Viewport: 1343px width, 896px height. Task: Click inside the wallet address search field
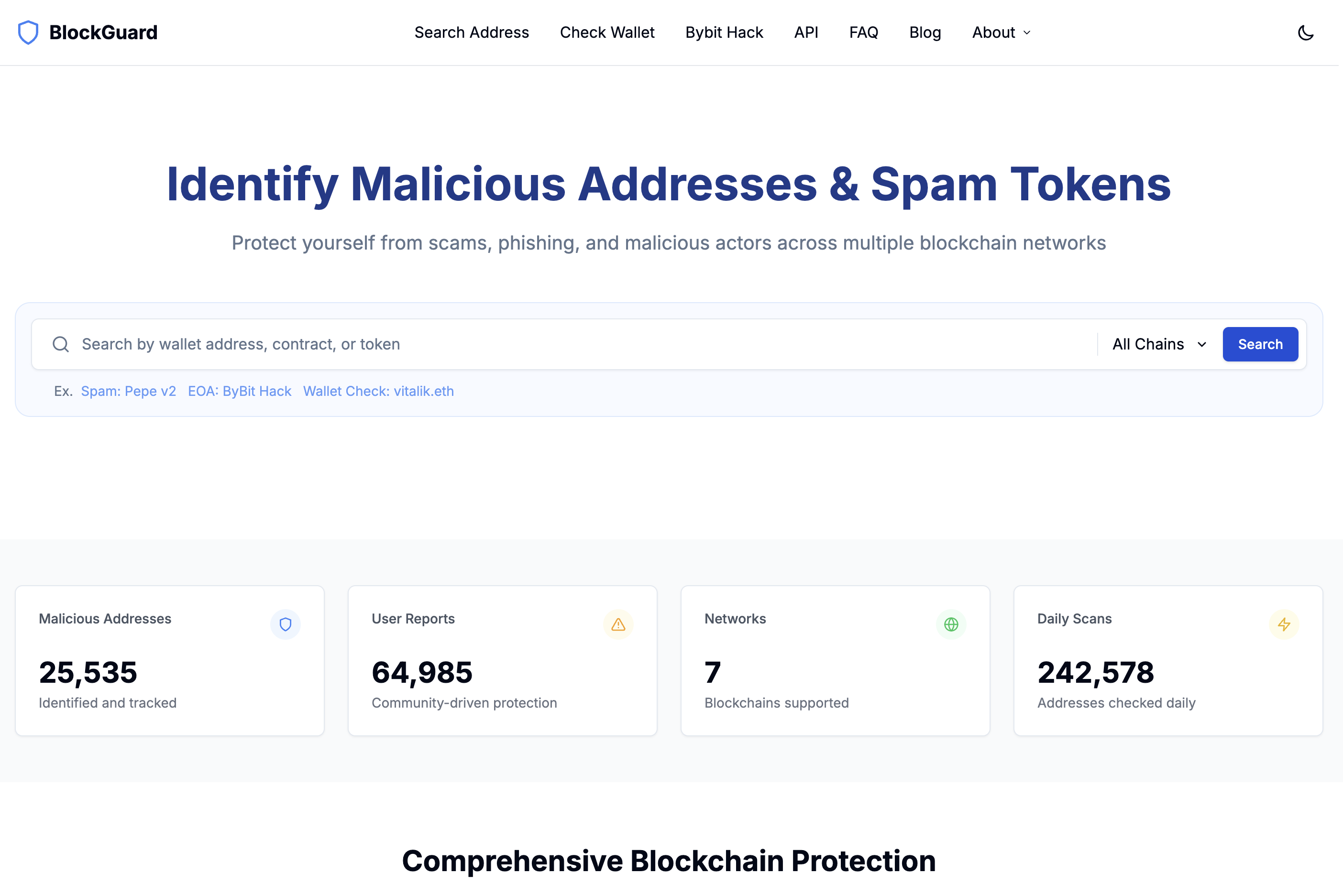pos(343,344)
